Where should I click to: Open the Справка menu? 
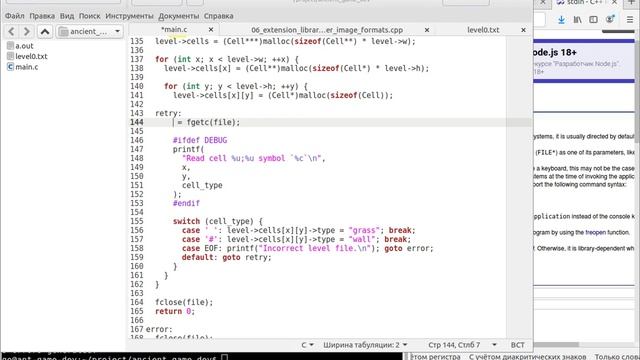point(218,16)
